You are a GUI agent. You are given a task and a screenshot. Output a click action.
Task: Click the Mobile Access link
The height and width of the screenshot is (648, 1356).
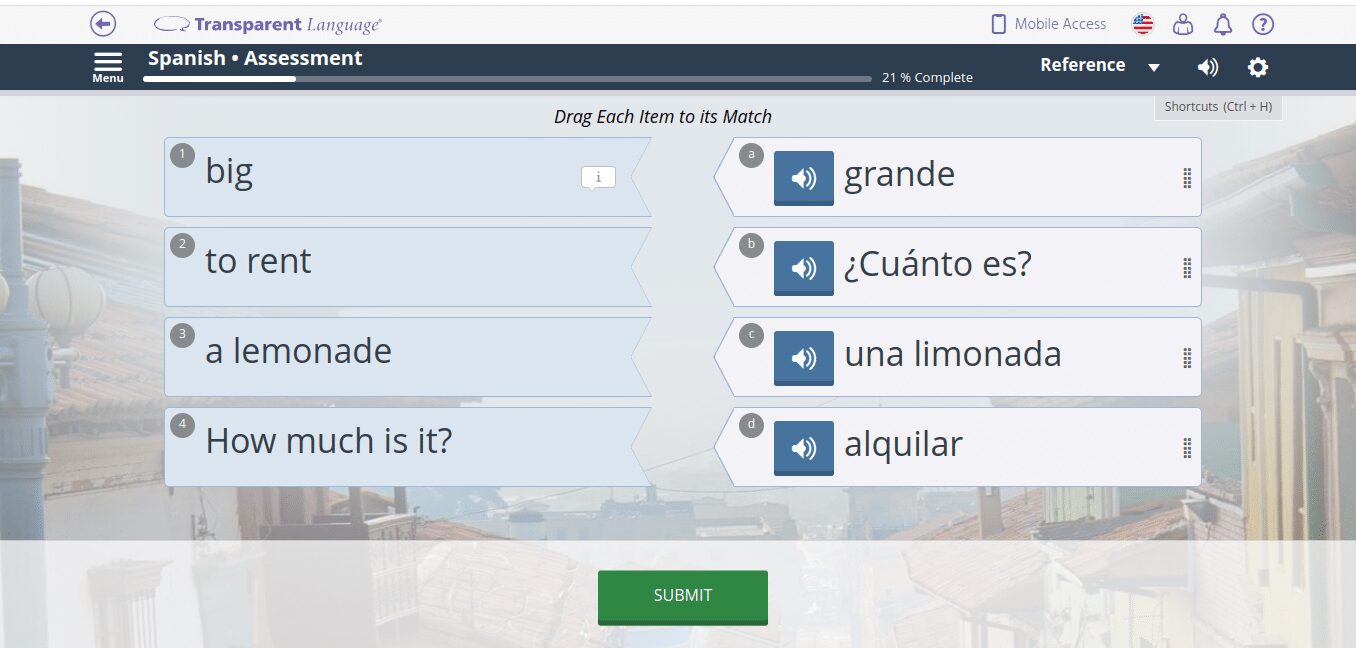[1048, 24]
